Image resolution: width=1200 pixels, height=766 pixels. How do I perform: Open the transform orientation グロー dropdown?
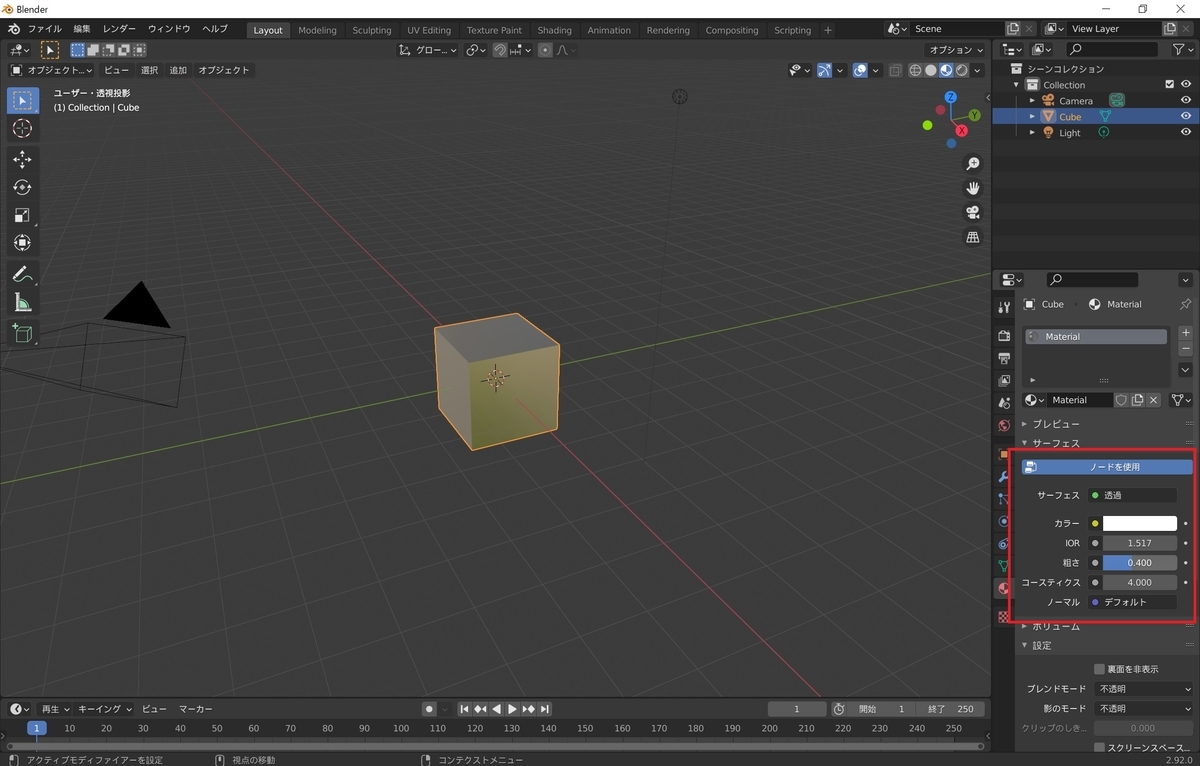point(428,50)
